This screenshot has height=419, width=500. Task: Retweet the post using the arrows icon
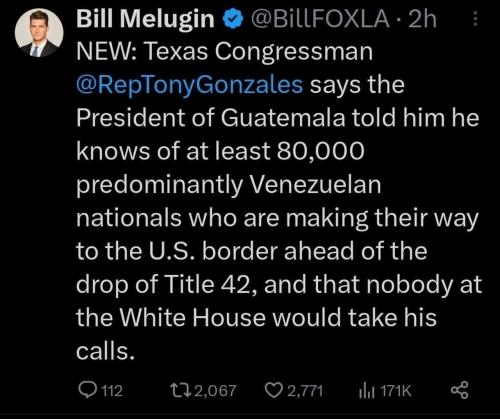point(181,390)
